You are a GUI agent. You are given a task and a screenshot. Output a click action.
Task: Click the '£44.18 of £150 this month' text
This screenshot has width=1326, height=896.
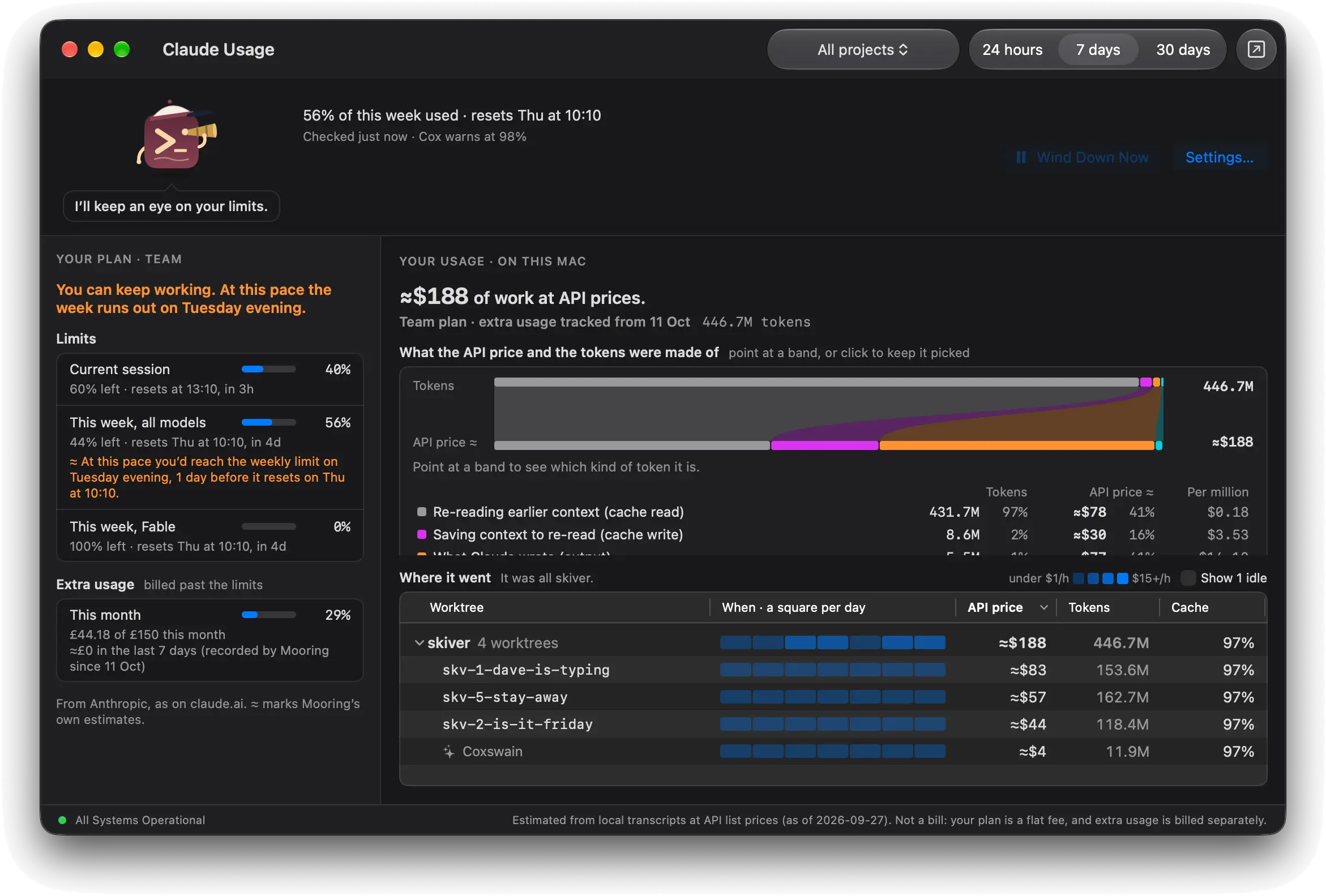(147, 635)
